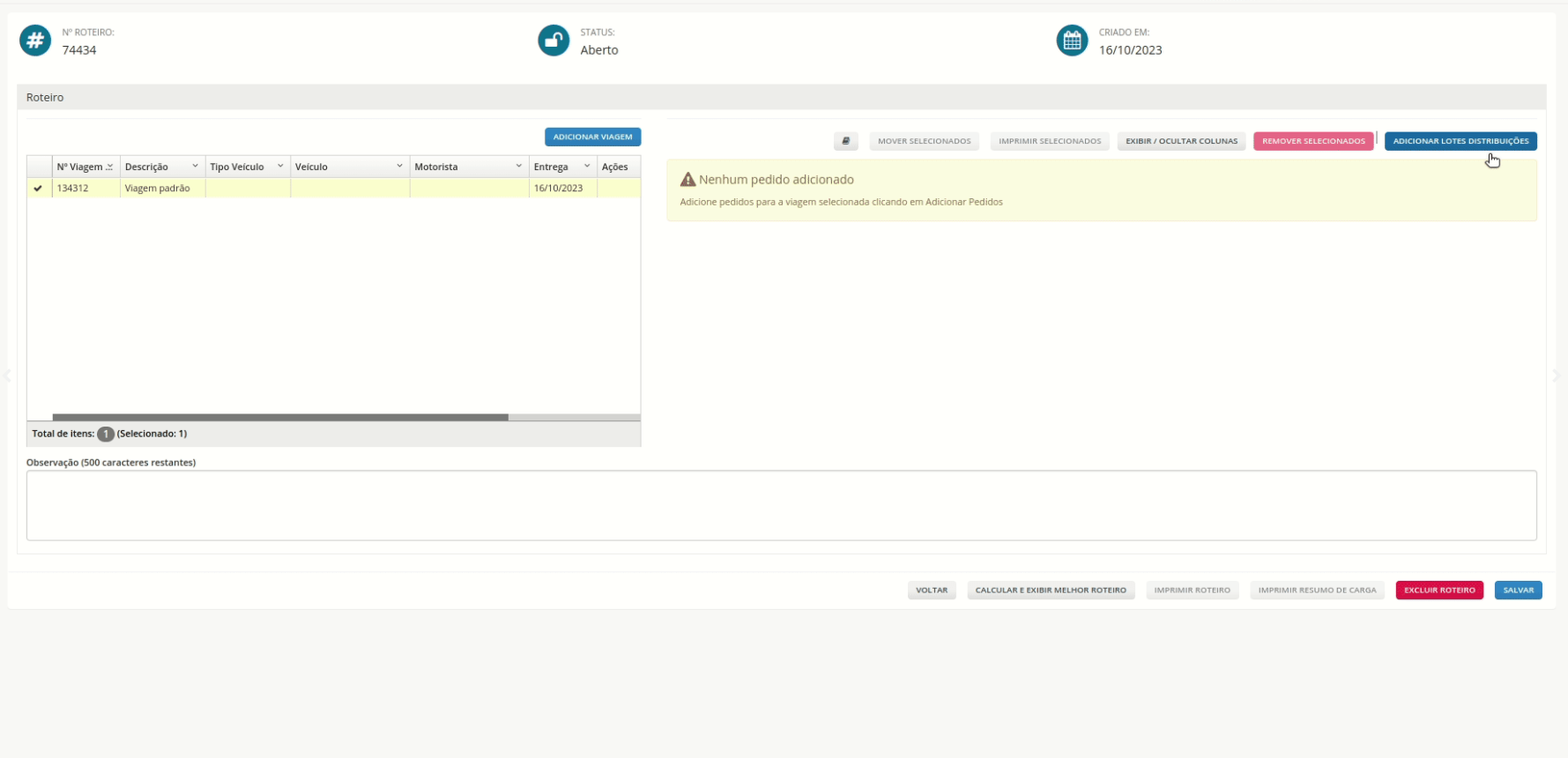
Task: Click Adicione pedidos para a viagem hint text
Action: (x=841, y=202)
